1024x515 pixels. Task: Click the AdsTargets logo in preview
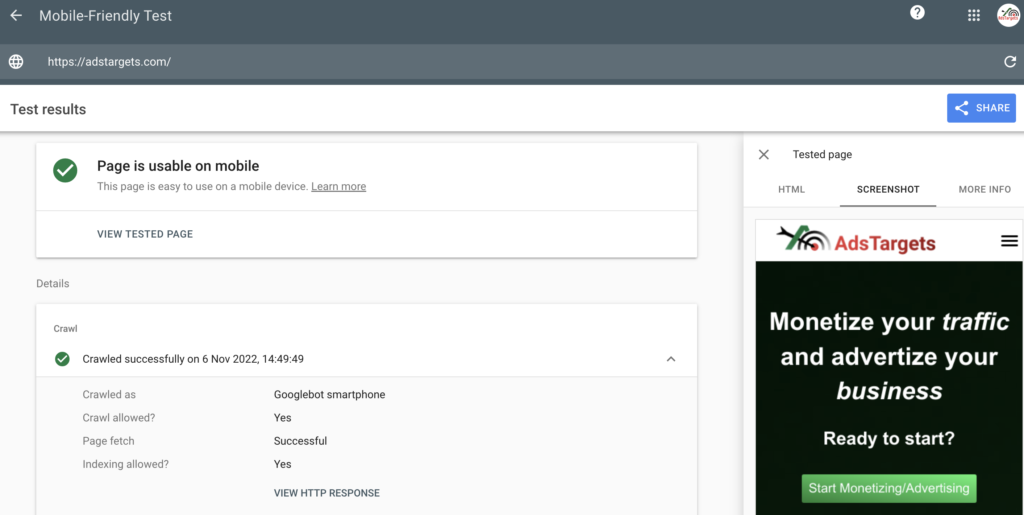click(x=856, y=241)
